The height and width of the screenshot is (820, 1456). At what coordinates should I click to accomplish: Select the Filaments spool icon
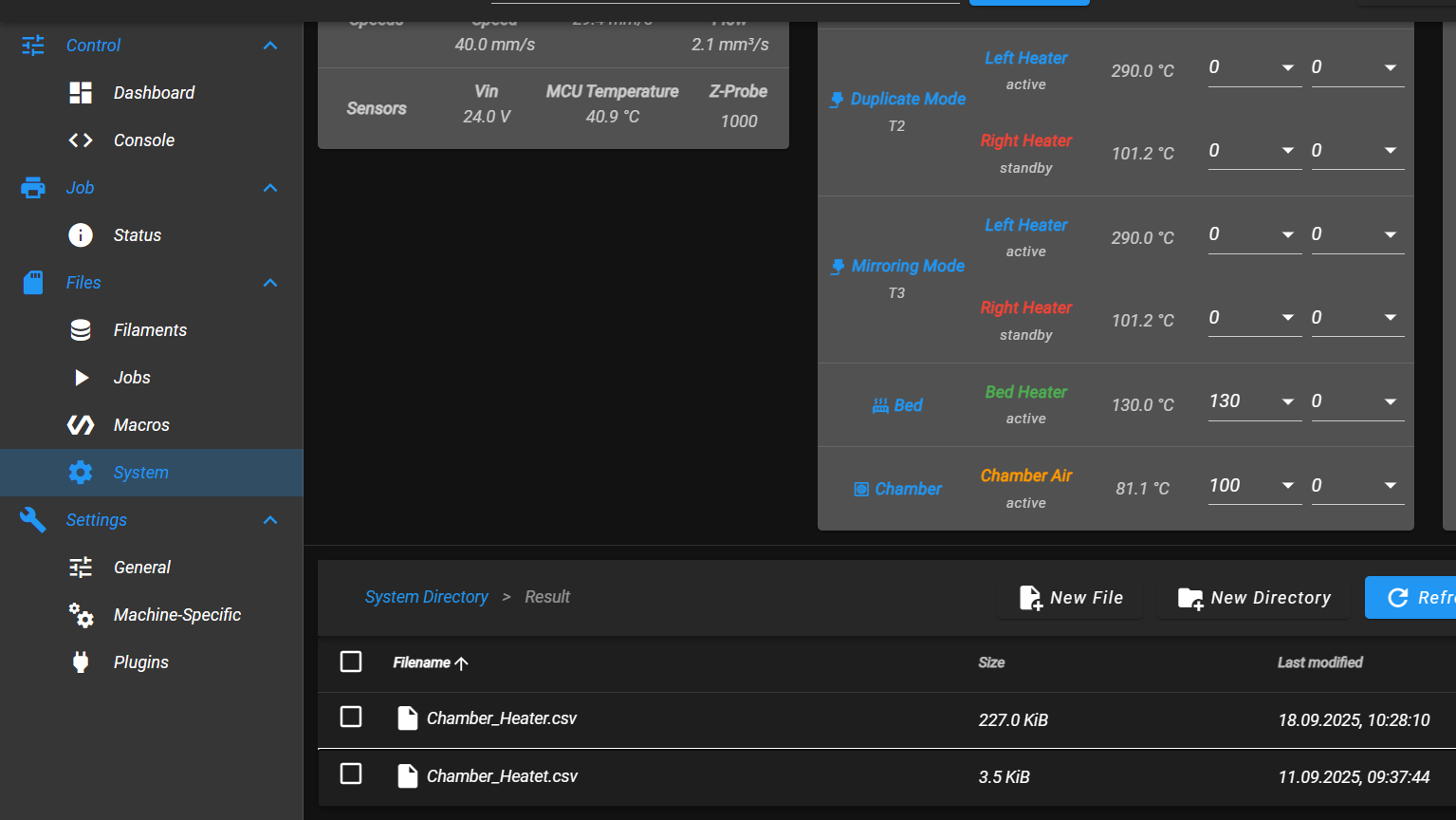tap(81, 329)
